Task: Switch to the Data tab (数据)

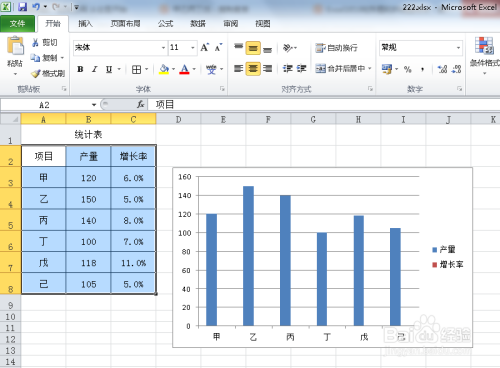Action: (198, 23)
